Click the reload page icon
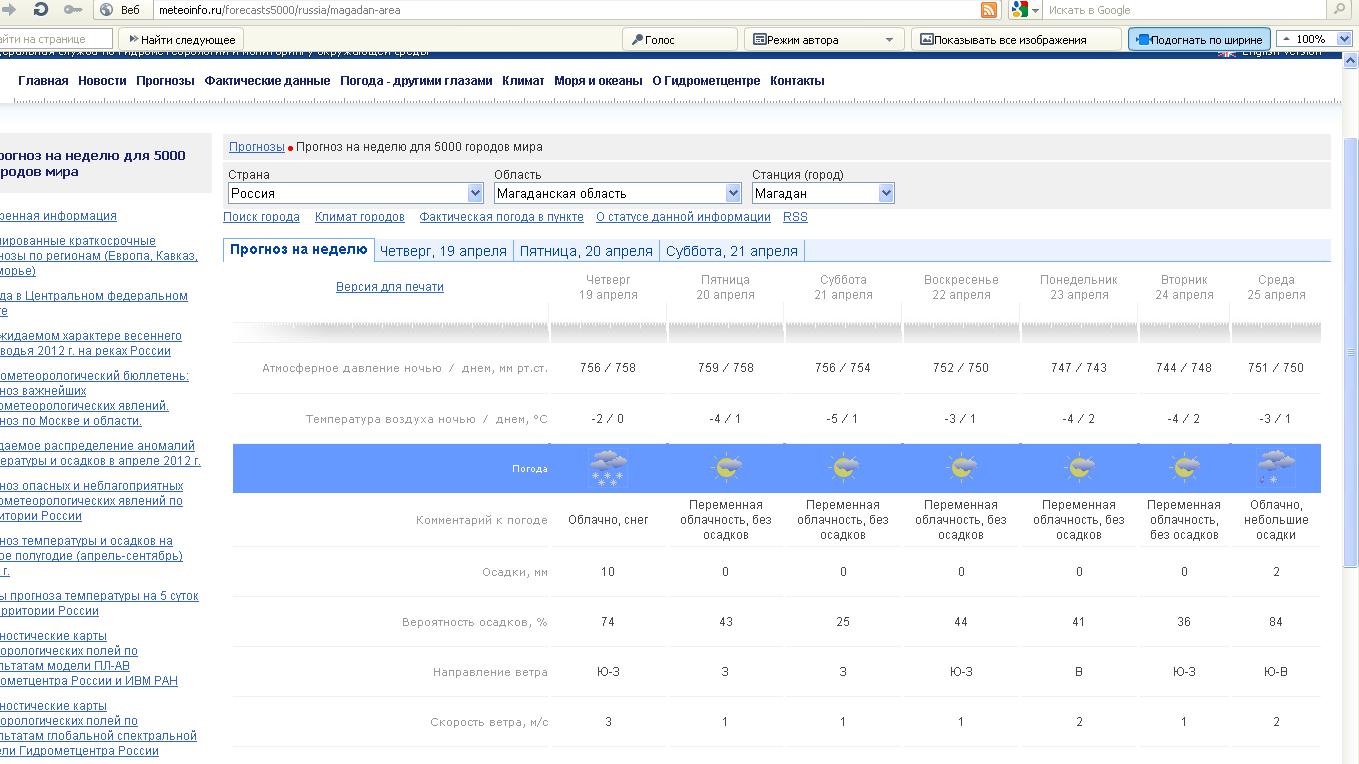Screen dimensions: 1359x764 [41, 9]
